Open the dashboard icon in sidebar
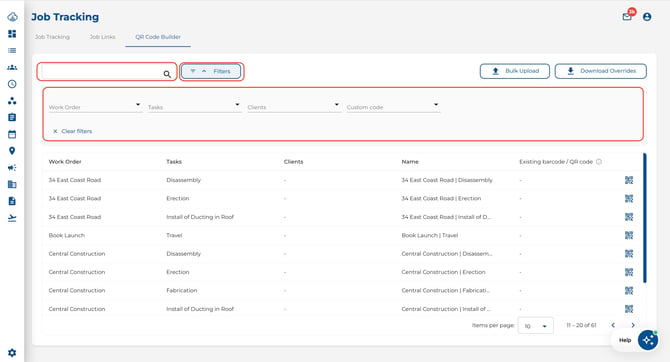 point(12,34)
